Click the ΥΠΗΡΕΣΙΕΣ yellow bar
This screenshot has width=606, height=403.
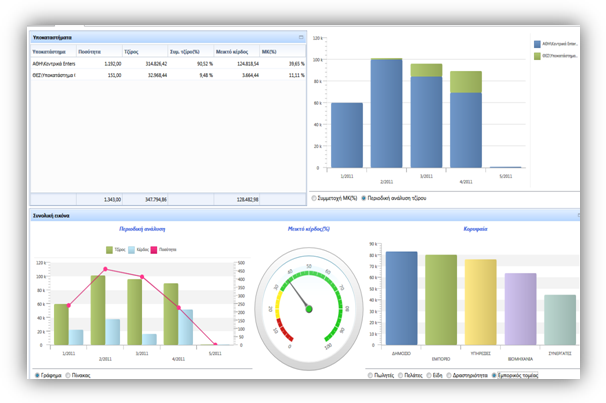tap(480, 302)
